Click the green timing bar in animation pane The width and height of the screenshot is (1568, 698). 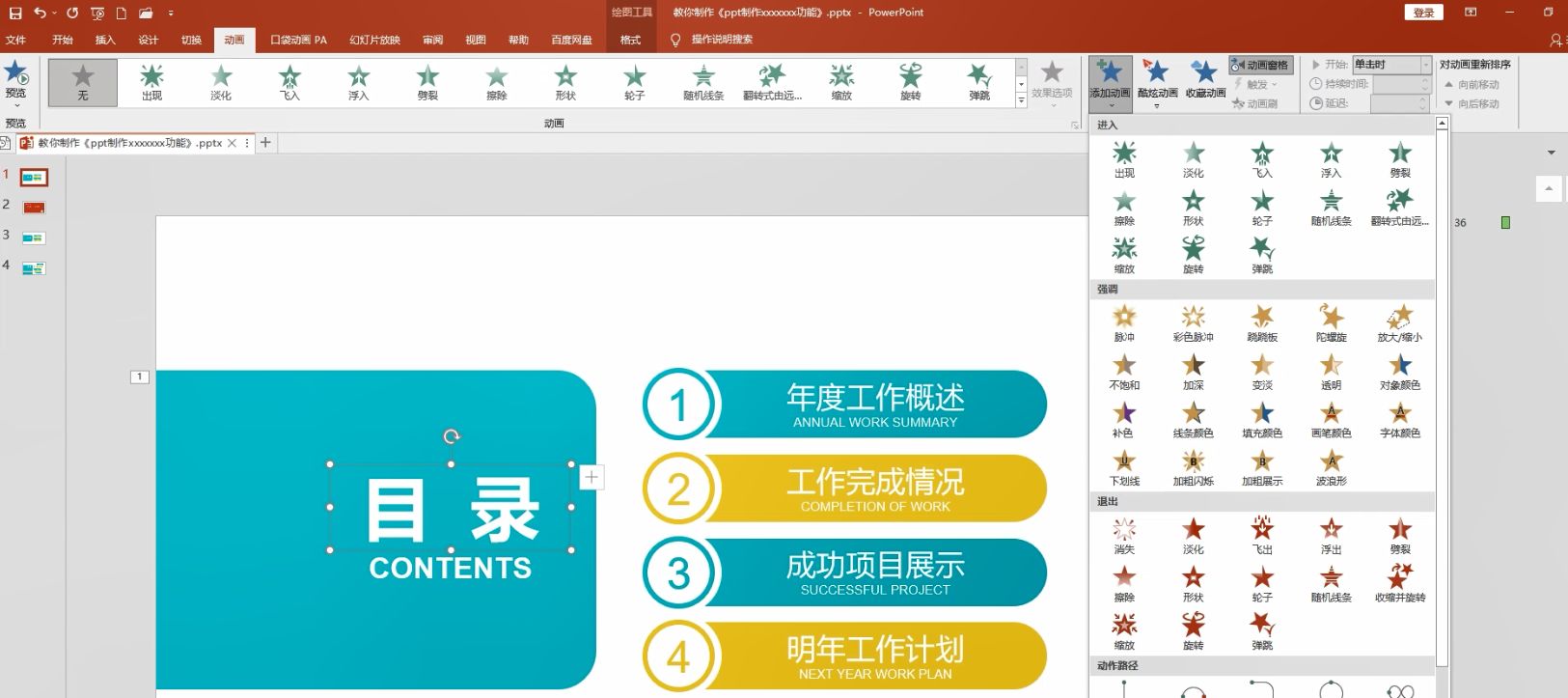1505,222
